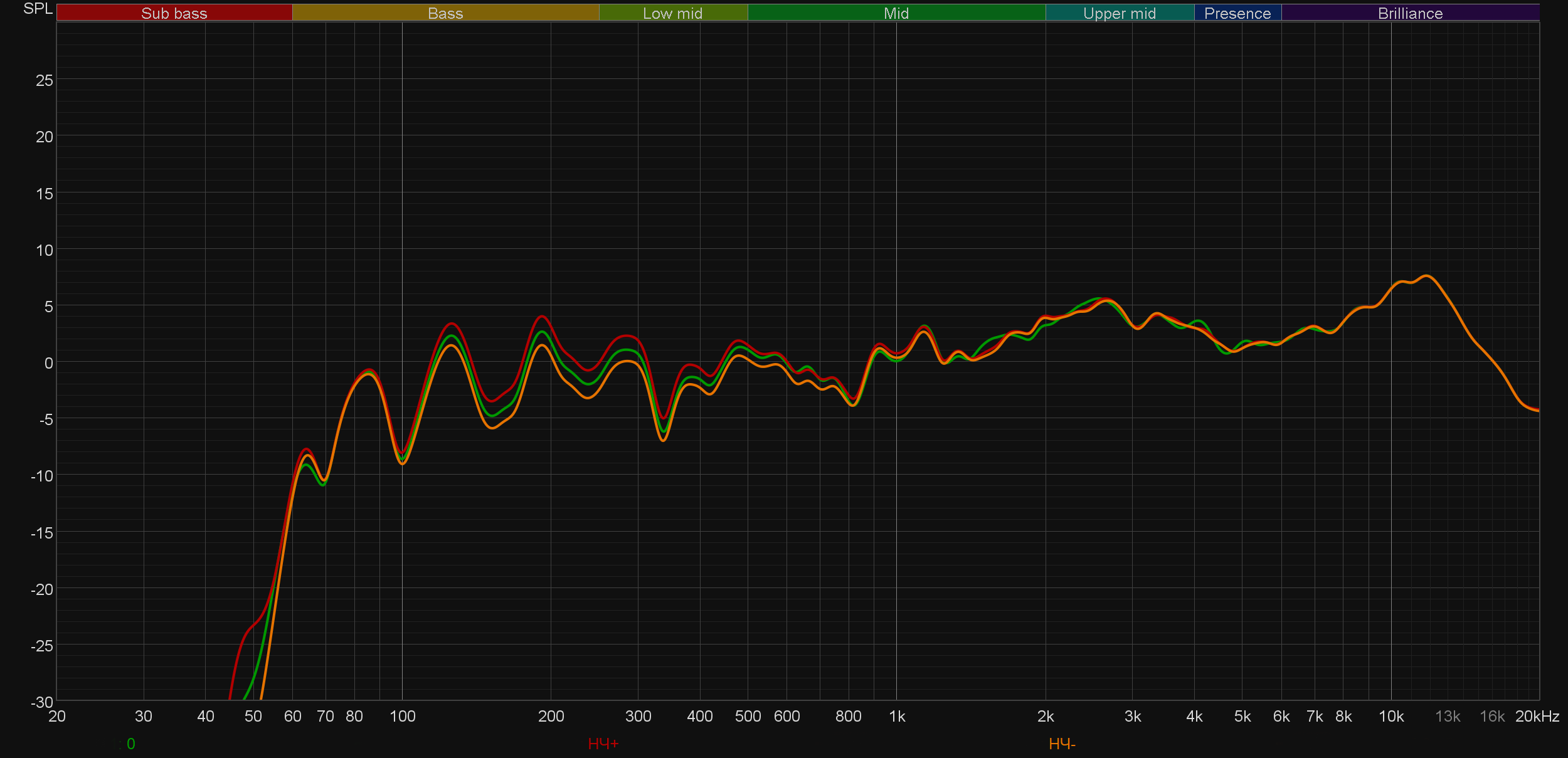
Task: Click the 200 Hz frequency axis label
Action: [x=551, y=716]
